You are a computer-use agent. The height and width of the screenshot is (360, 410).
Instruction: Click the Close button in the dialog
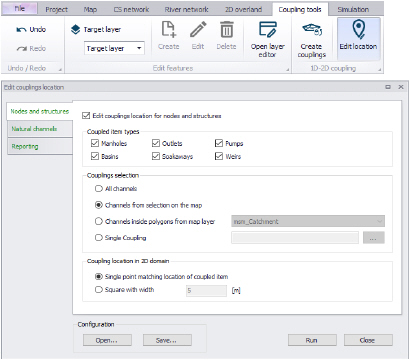click(368, 340)
